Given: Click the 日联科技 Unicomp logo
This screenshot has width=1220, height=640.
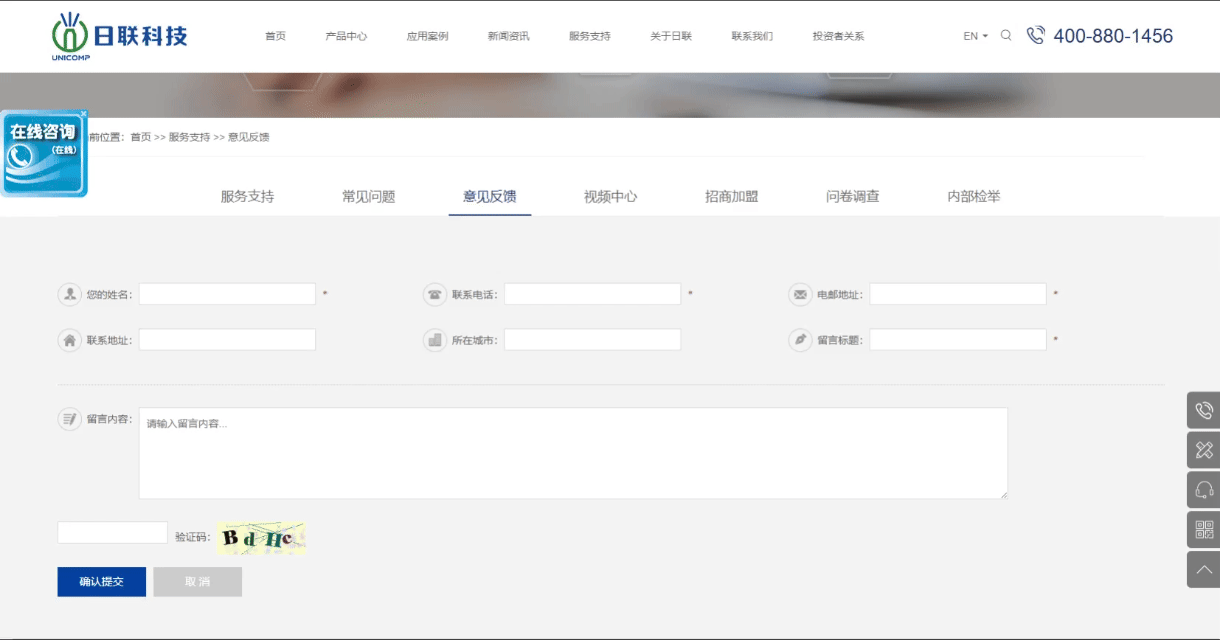Looking at the screenshot, I should coord(120,36).
